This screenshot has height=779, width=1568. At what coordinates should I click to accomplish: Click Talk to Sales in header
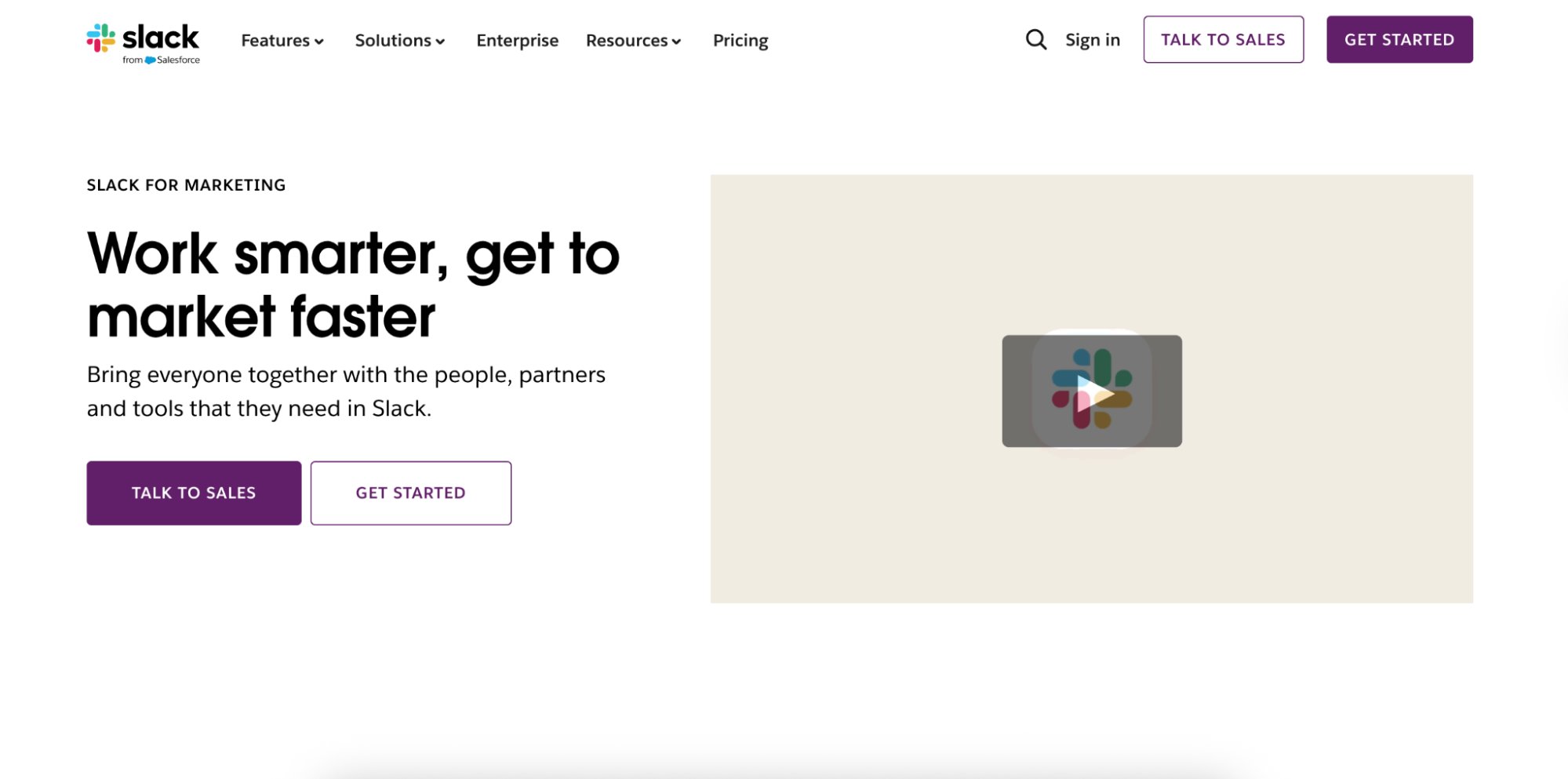(x=1223, y=39)
